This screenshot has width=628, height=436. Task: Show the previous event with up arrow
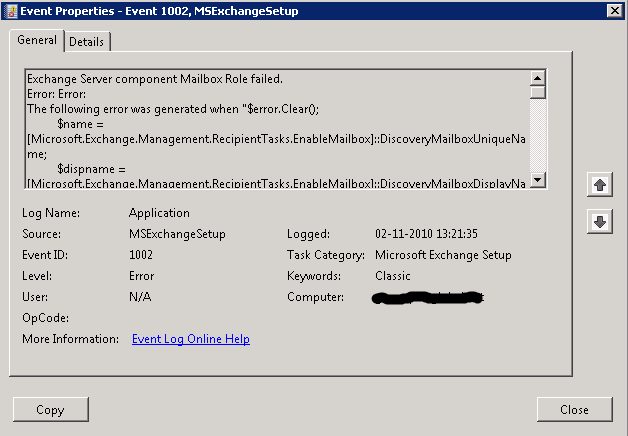click(600, 185)
